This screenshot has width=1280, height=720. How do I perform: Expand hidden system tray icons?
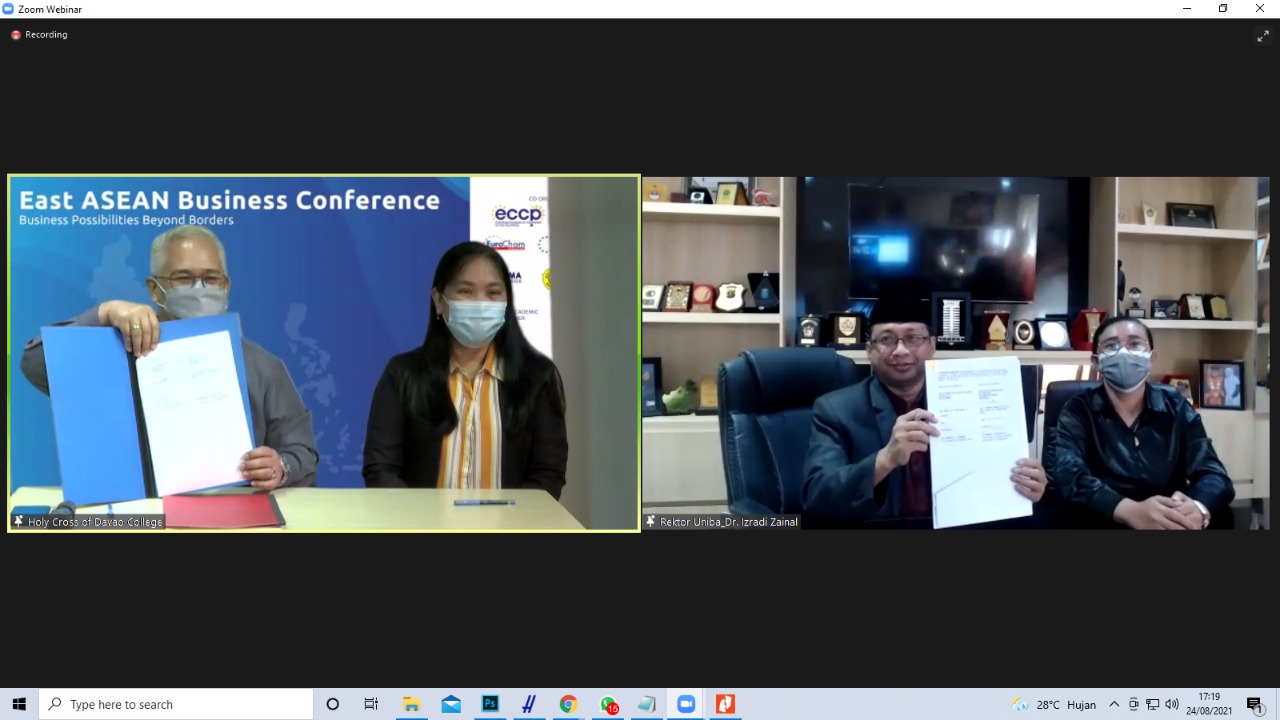(x=1114, y=704)
